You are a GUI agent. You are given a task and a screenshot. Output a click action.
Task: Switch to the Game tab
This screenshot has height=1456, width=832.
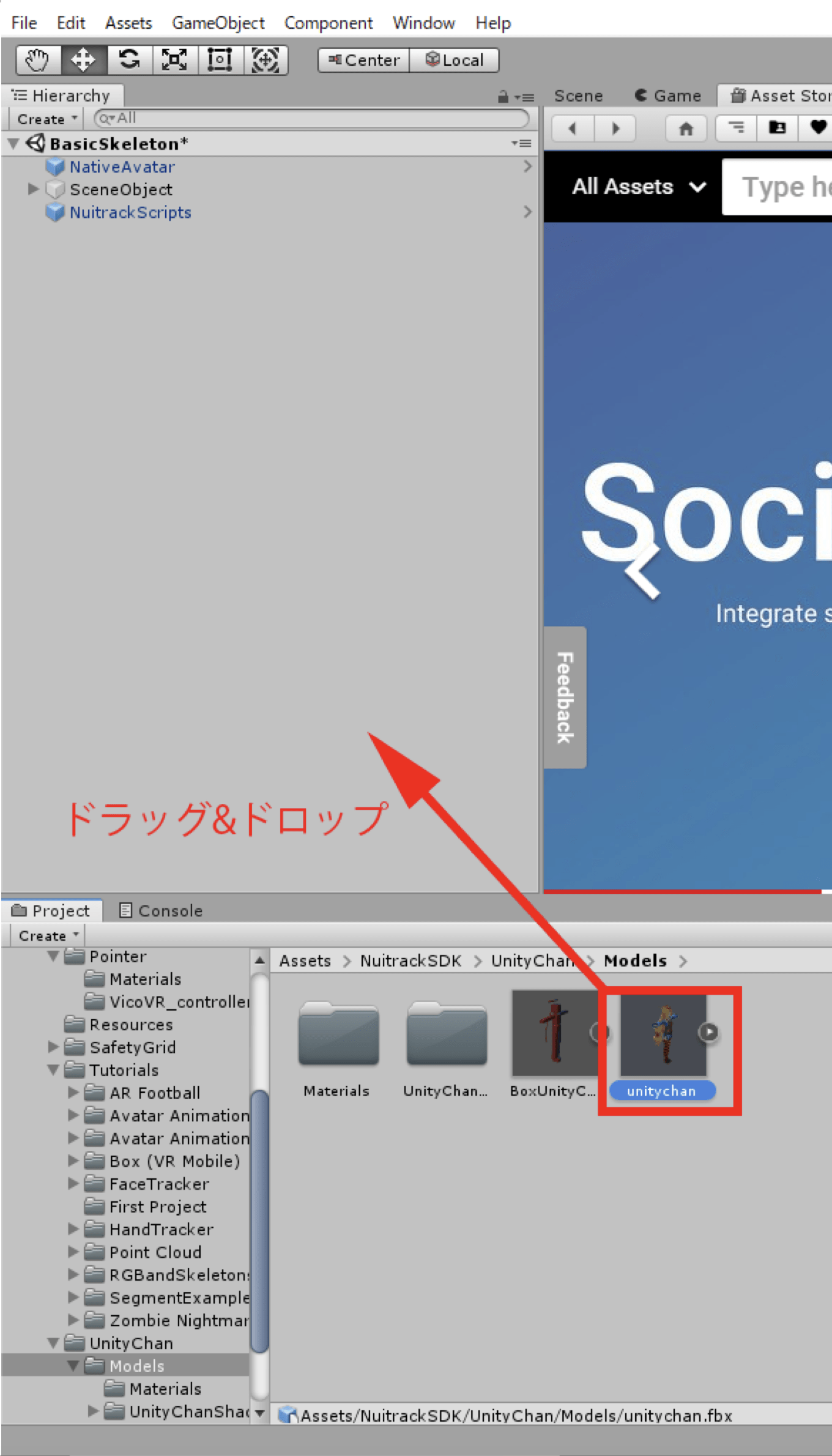(668, 96)
